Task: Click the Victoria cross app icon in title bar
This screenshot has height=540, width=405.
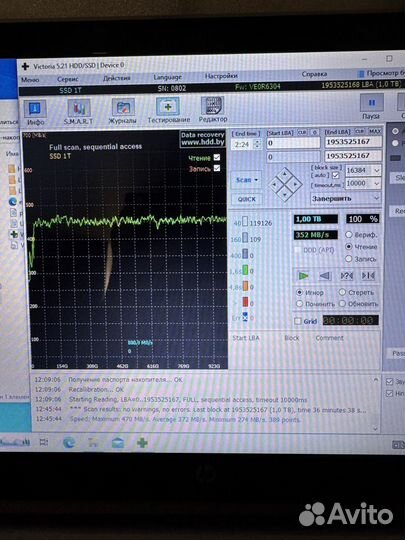Action: 25,66
